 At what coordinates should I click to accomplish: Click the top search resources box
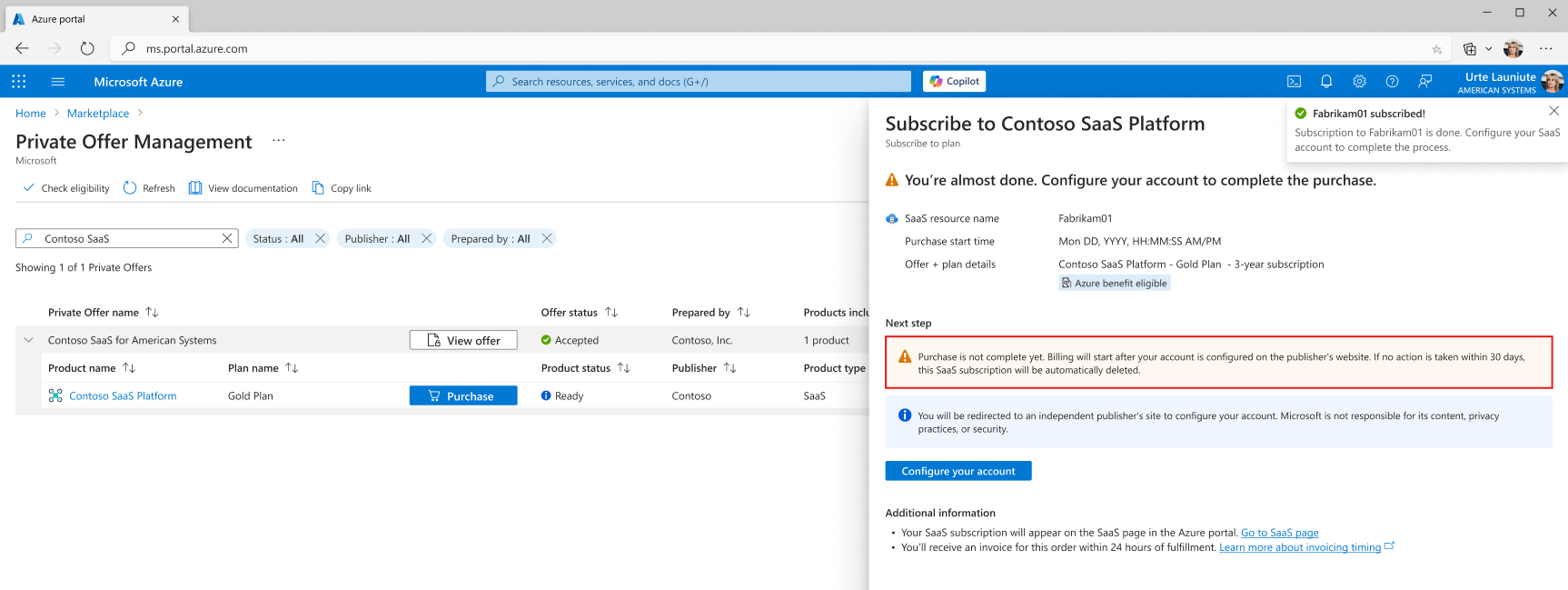(699, 82)
